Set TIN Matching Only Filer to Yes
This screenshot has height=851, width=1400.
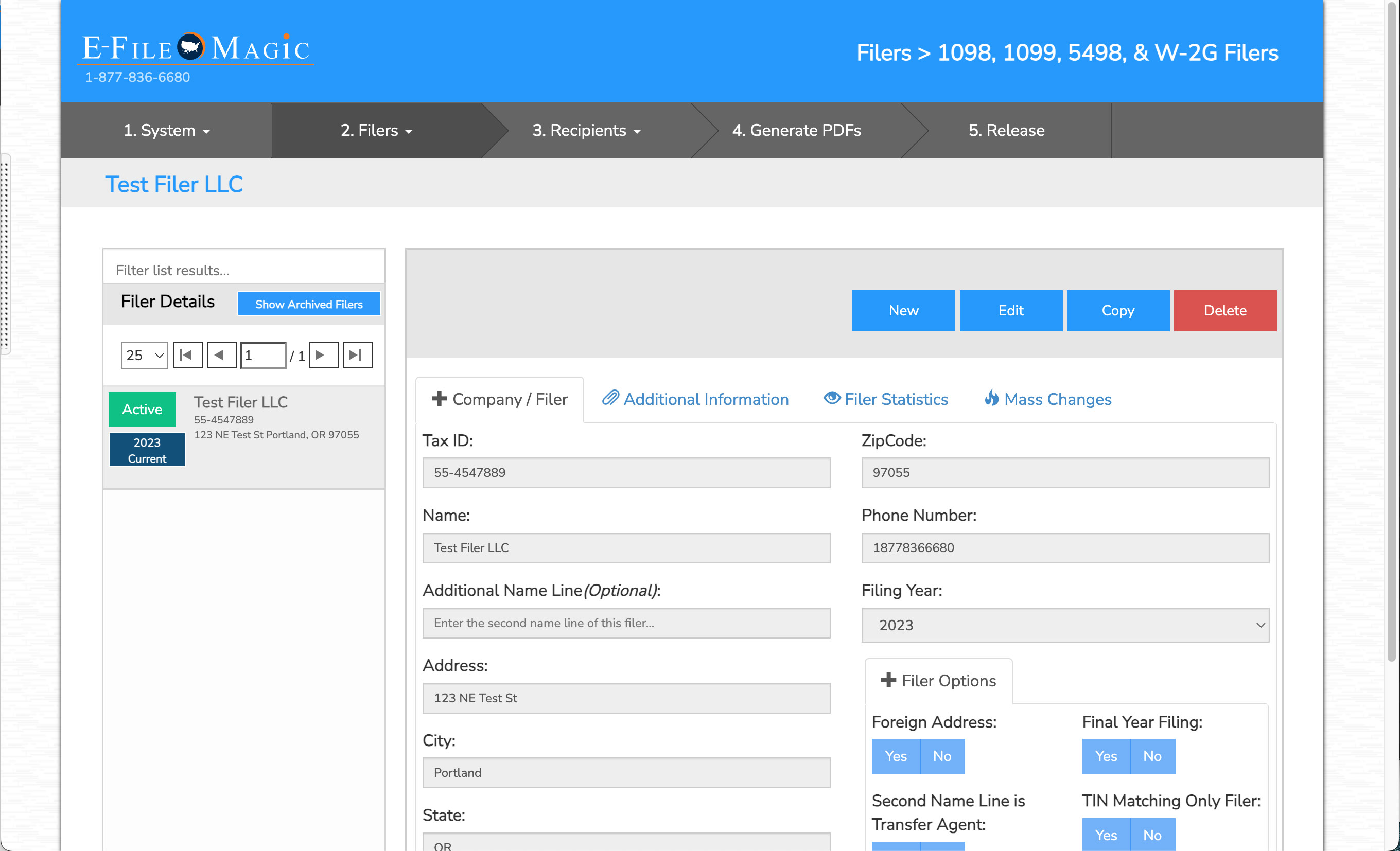click(1106, 835)
